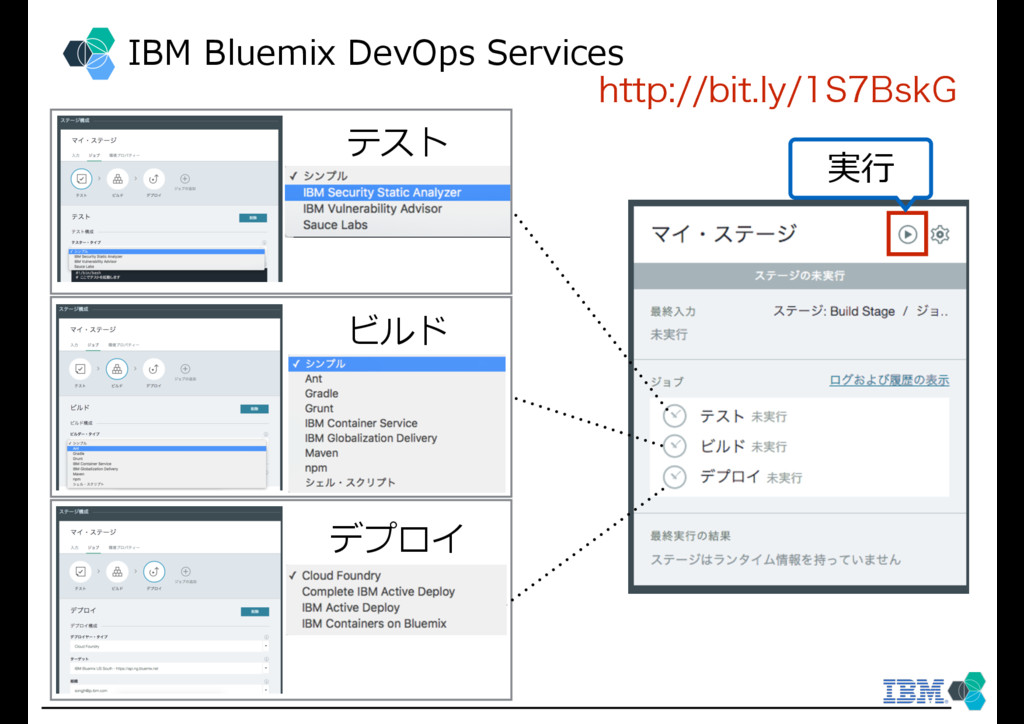The image size is (1024, 724).
Task: Click the デプロイ arrow icon in build panel
Action: coord(153,369)
